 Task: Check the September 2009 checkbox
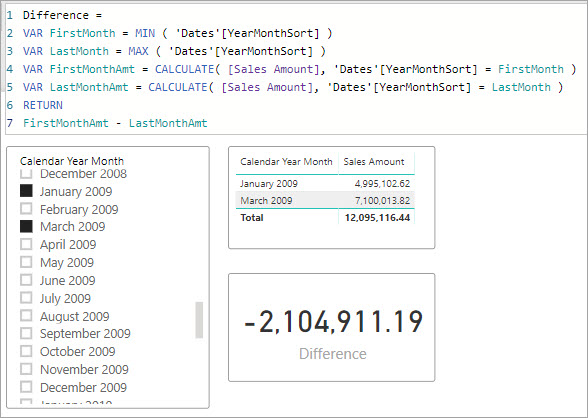click(x=26, y=333)
